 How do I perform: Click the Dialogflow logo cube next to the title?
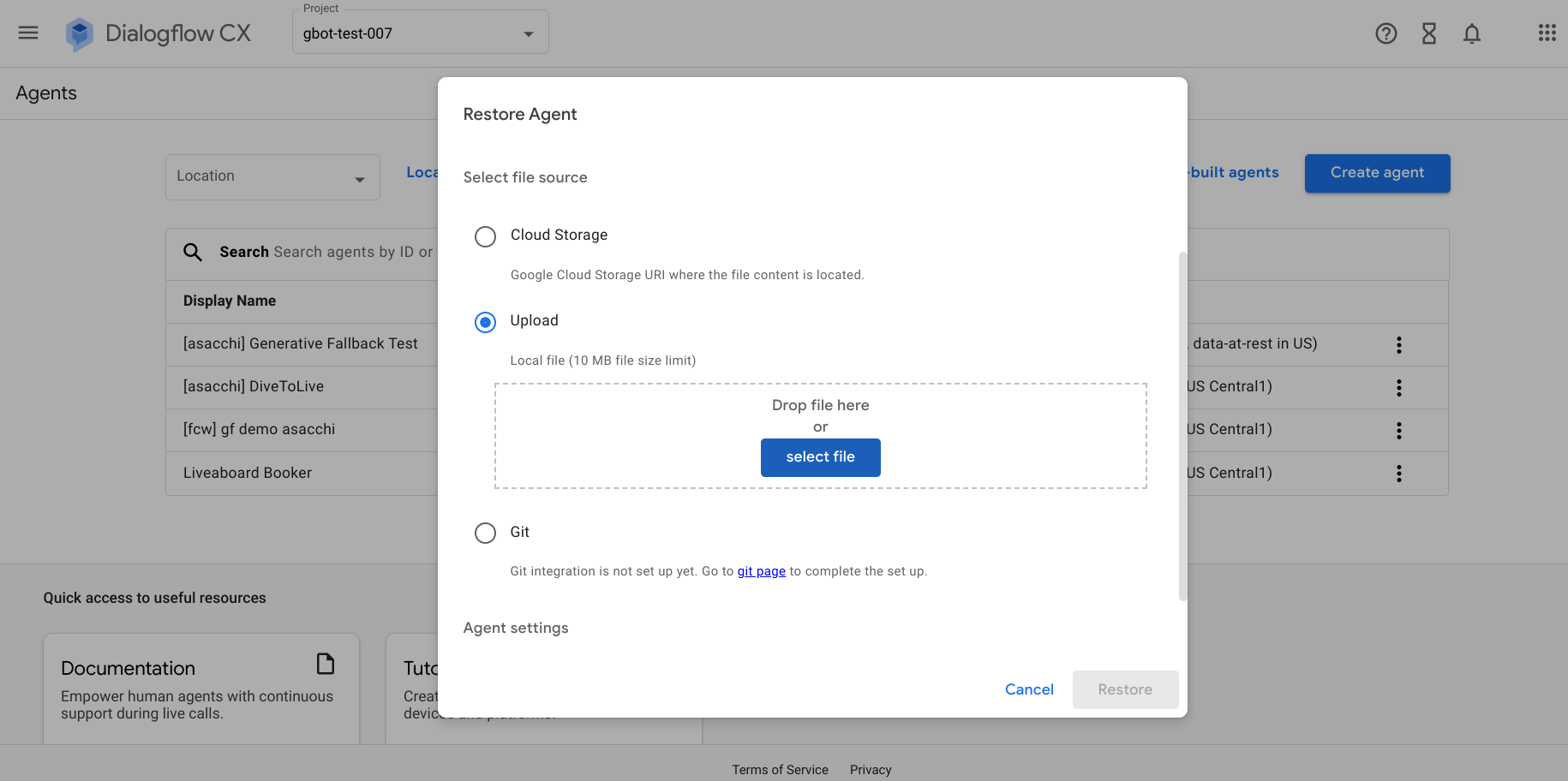coord(80,33)
